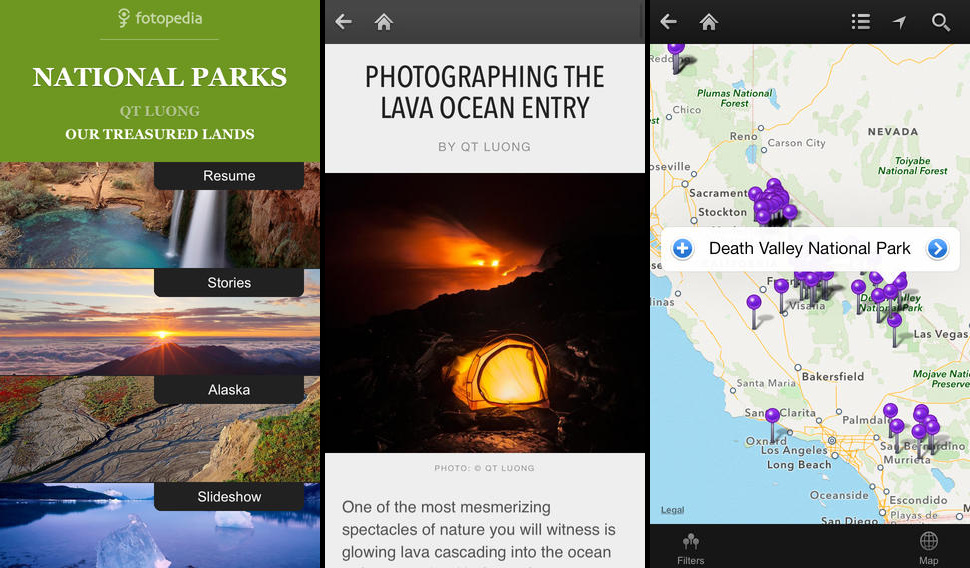Click the article title Photographing the Lava Ocean Entry
The image size is (970, 568).
point(484,92)
